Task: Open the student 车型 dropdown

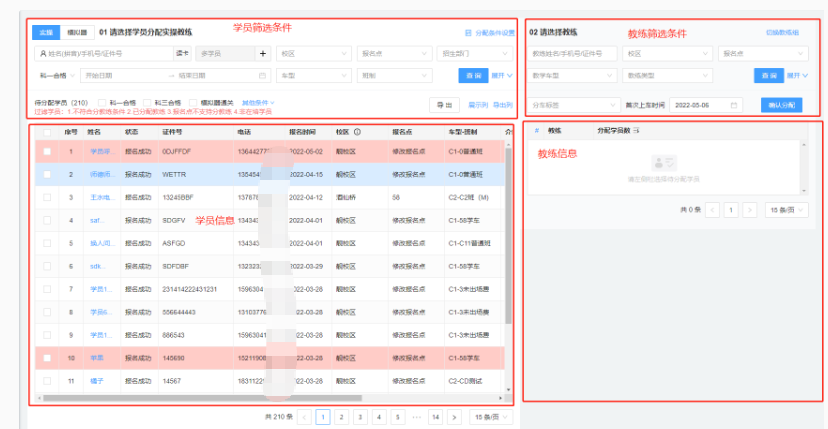Action: tap(313, 75)
